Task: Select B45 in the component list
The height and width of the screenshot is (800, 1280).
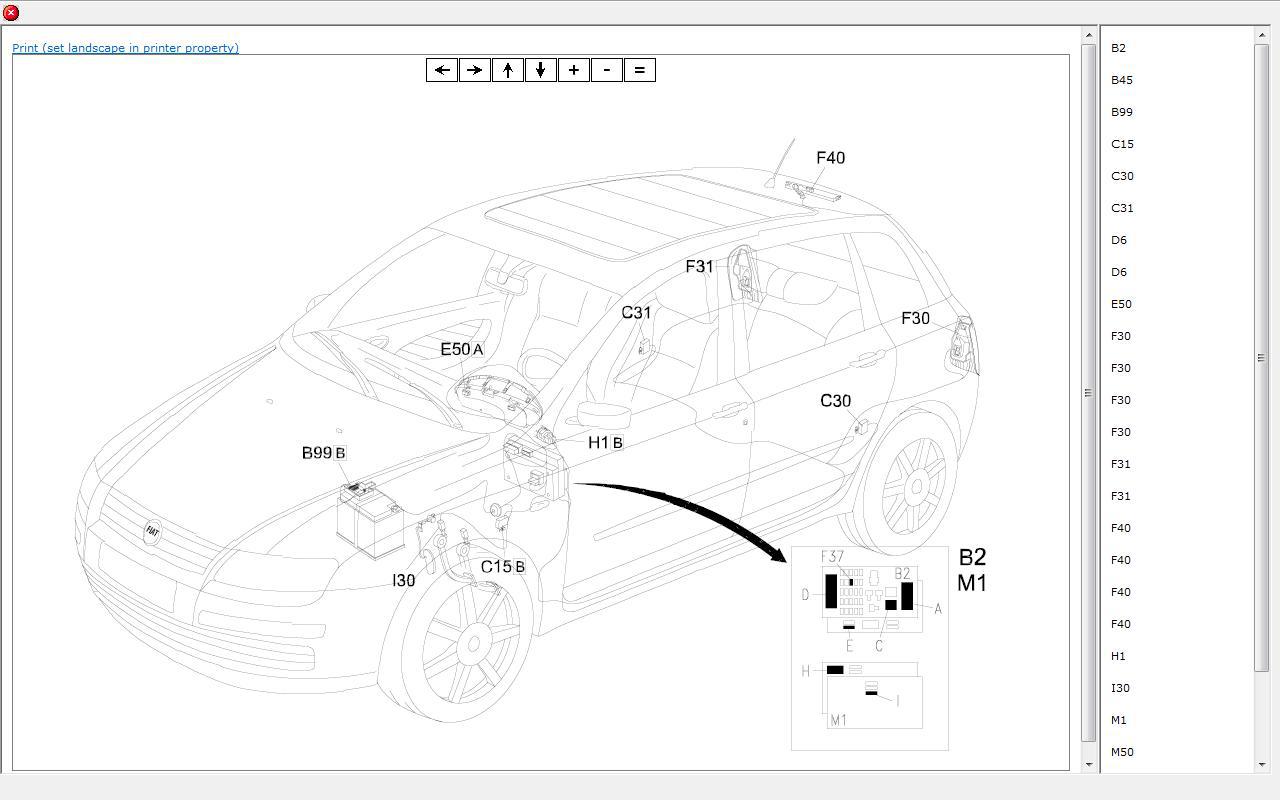Action: (x=1121, y=80)
